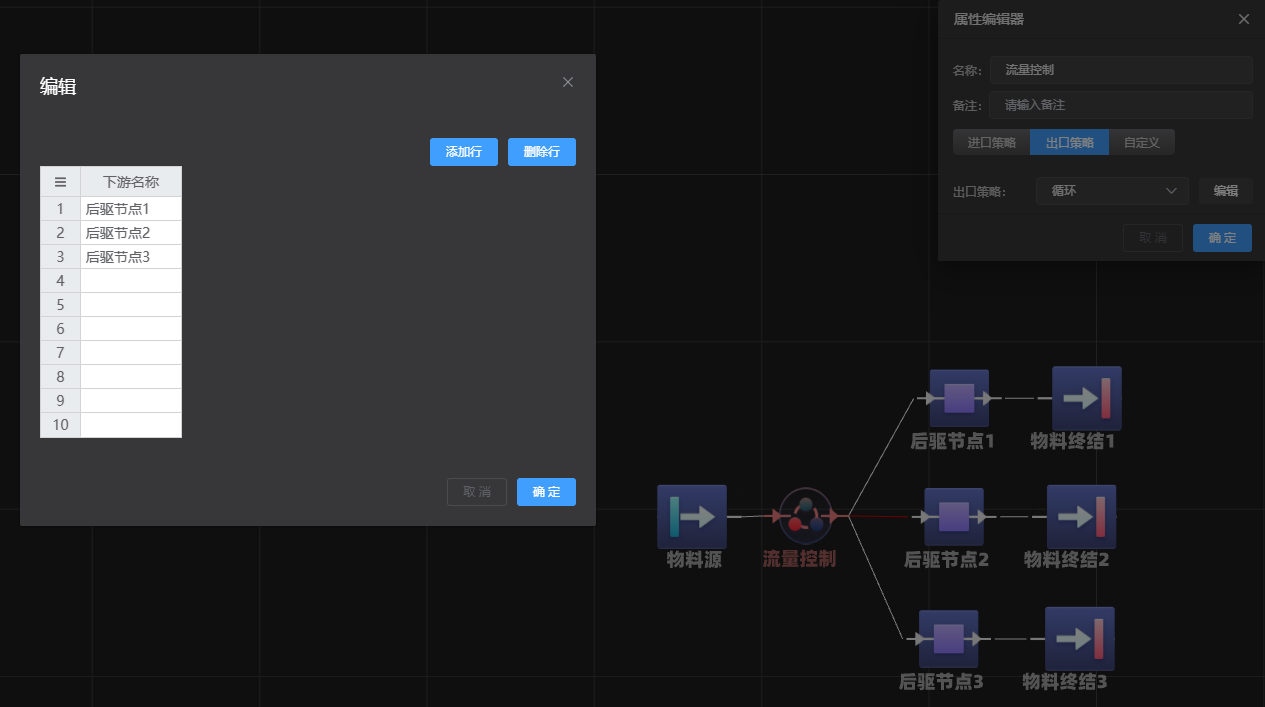Click the 流量控制 flow control node
Viewport: 1265px width, 707px height.
click(805, 516)
